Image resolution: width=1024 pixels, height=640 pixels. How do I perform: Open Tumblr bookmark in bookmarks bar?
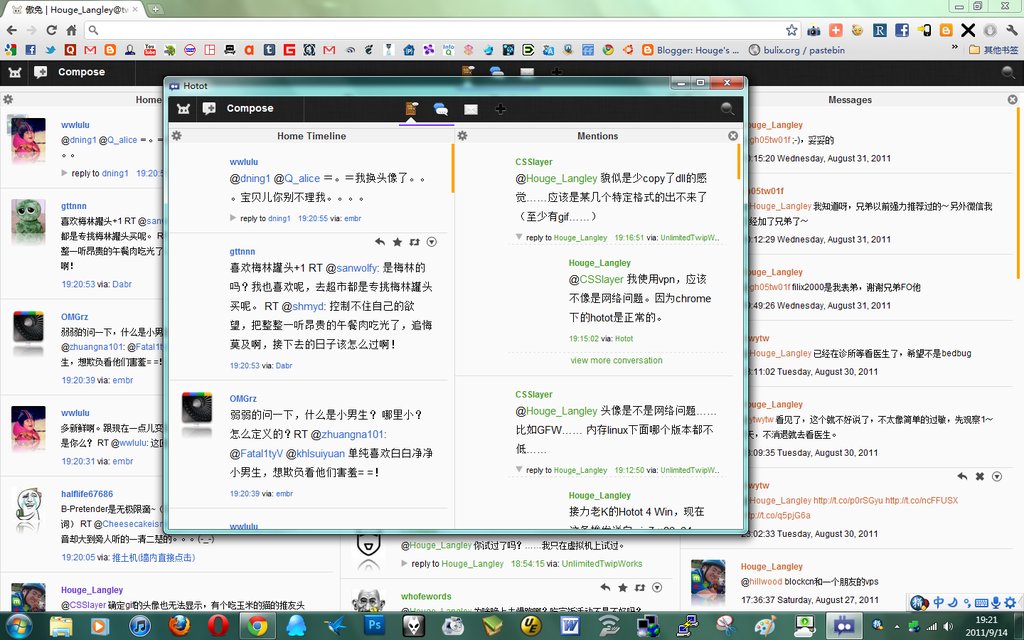pos(269,50)
